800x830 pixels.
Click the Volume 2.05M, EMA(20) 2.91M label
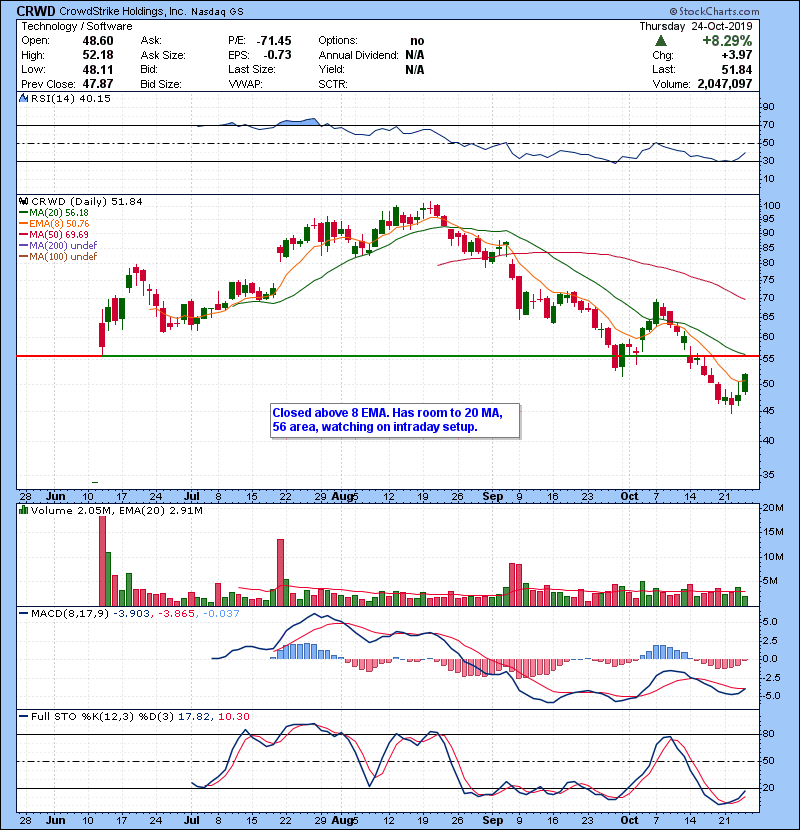coord(116,511)
